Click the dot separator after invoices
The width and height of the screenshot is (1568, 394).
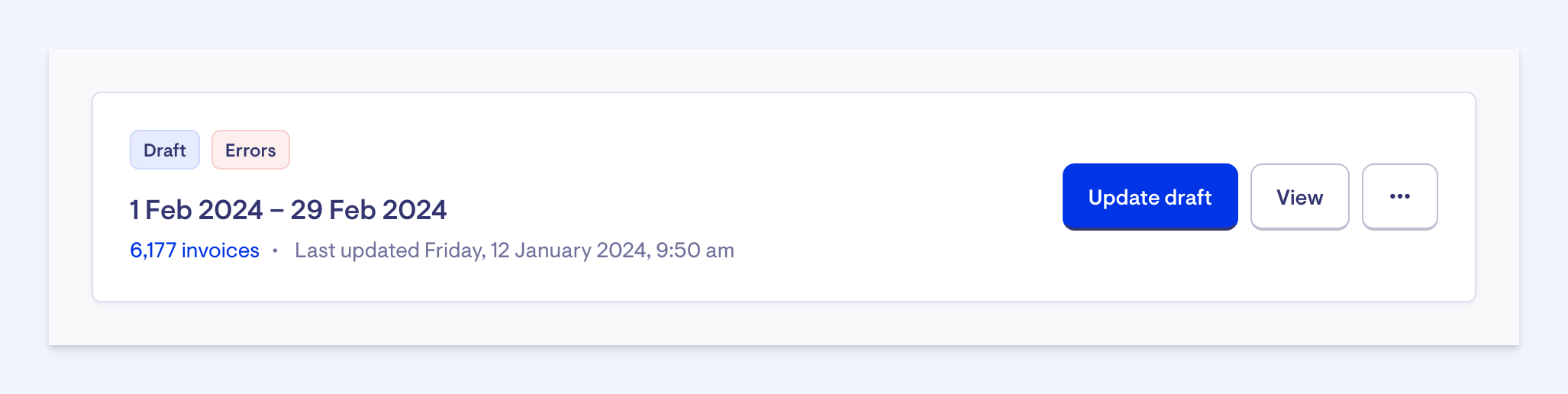click(275, 250)
